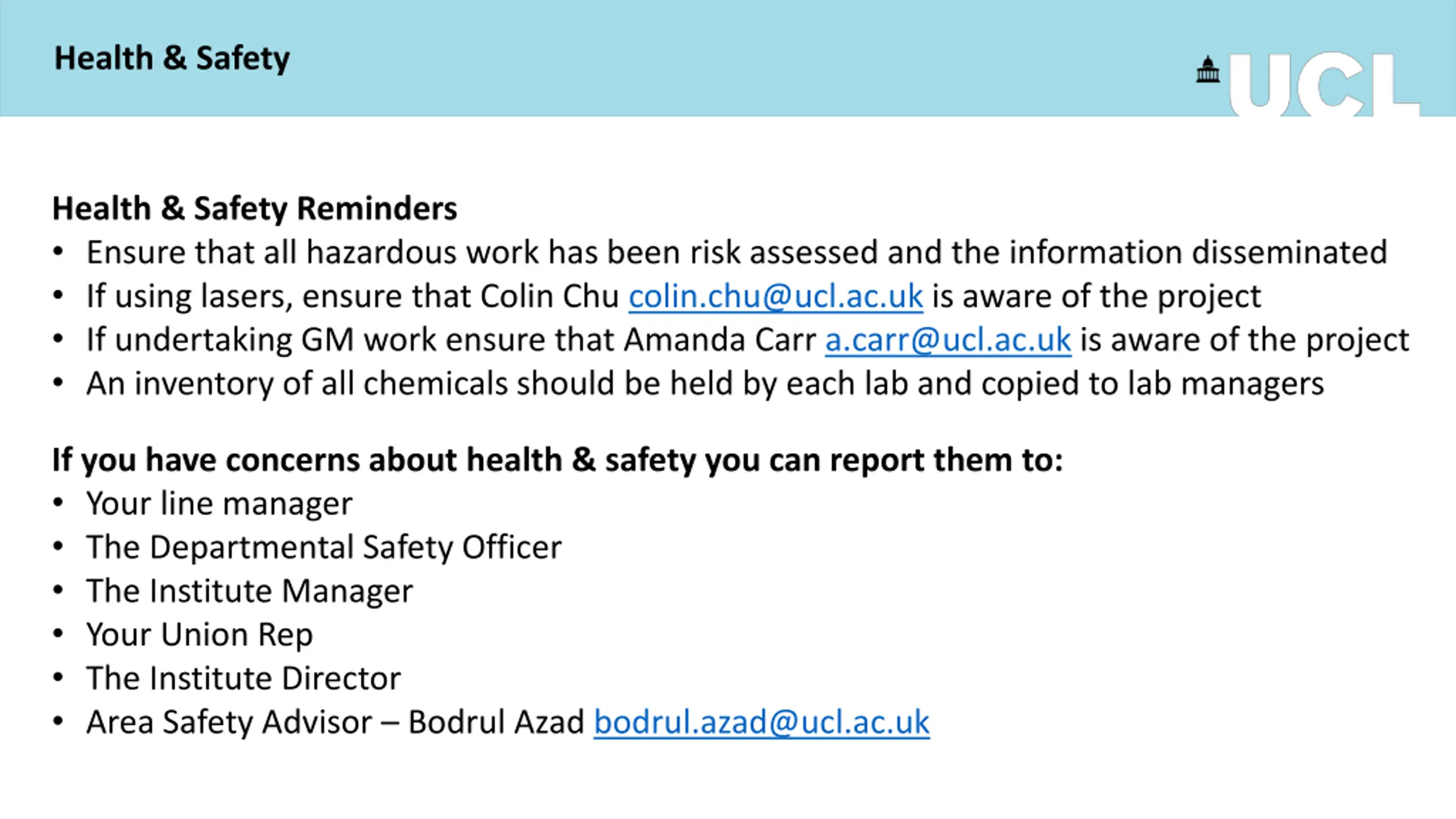
Task: Click the "Area Safety Advisor" text
Action: [x=229, y=722]
